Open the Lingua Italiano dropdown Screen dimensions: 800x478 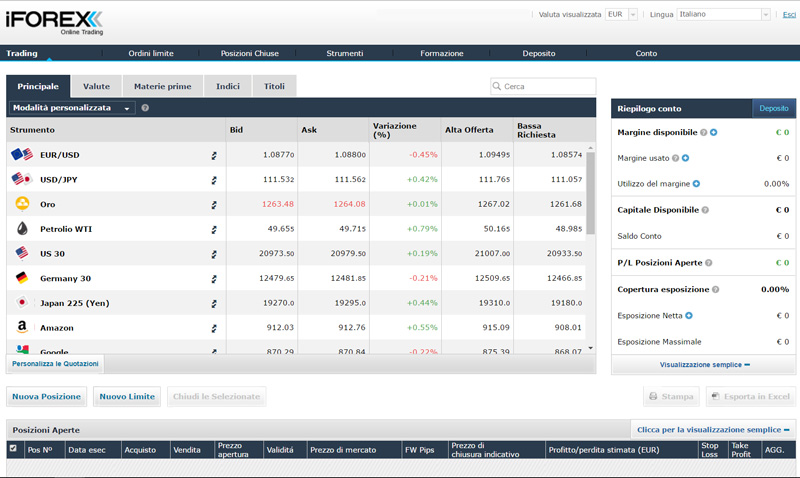[x=723, y=14]
